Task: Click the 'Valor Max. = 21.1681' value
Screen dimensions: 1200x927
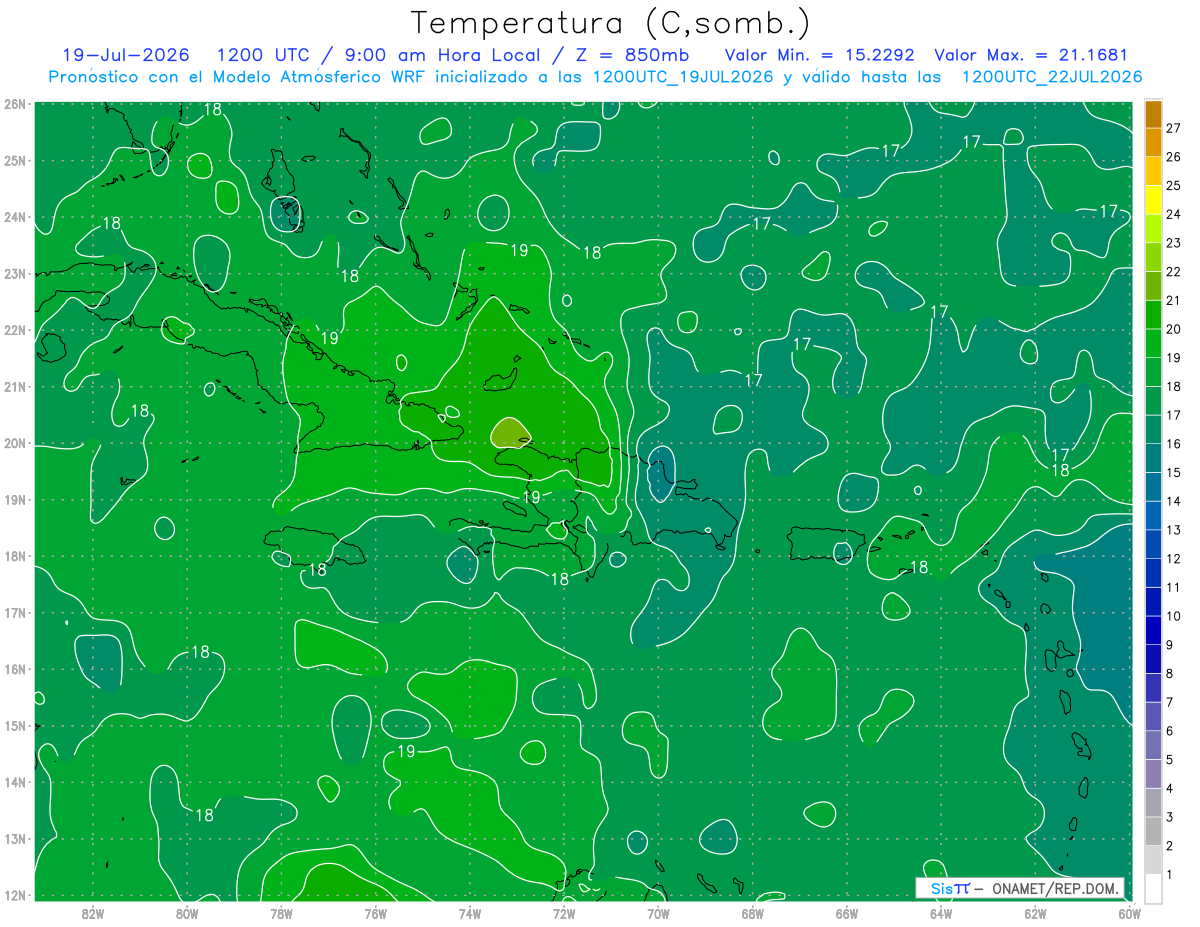Action: (1031, 55)
